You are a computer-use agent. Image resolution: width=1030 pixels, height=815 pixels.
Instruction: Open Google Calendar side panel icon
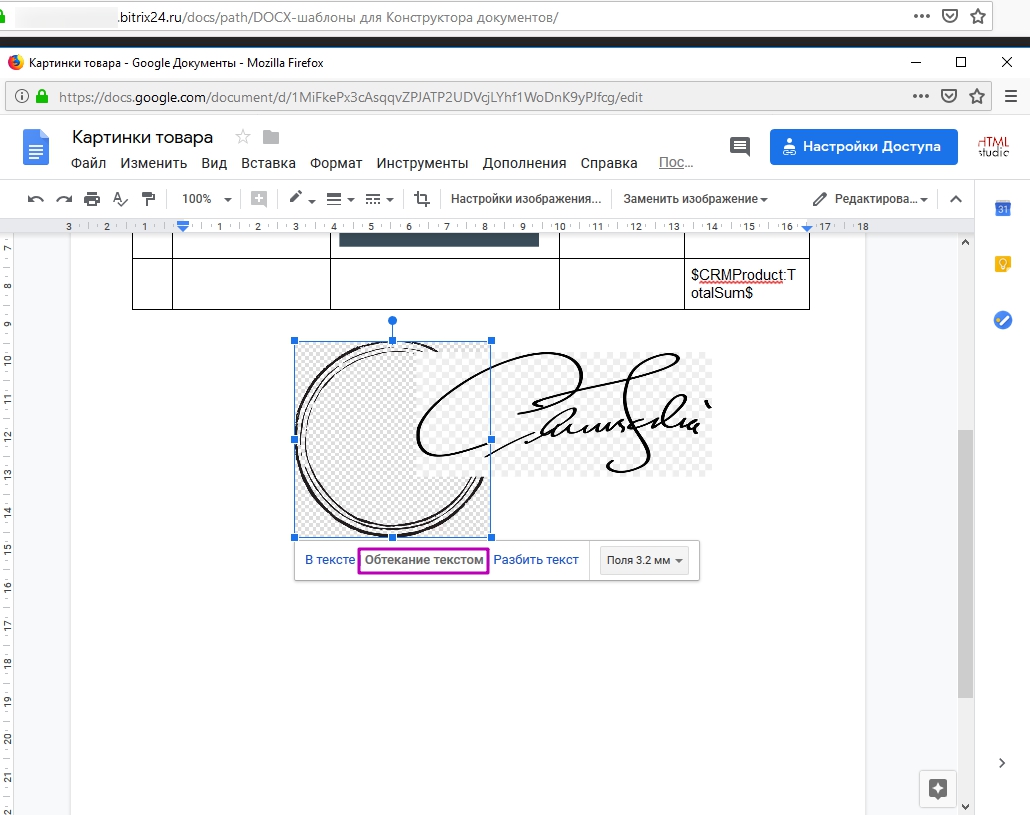[1002, 208]
